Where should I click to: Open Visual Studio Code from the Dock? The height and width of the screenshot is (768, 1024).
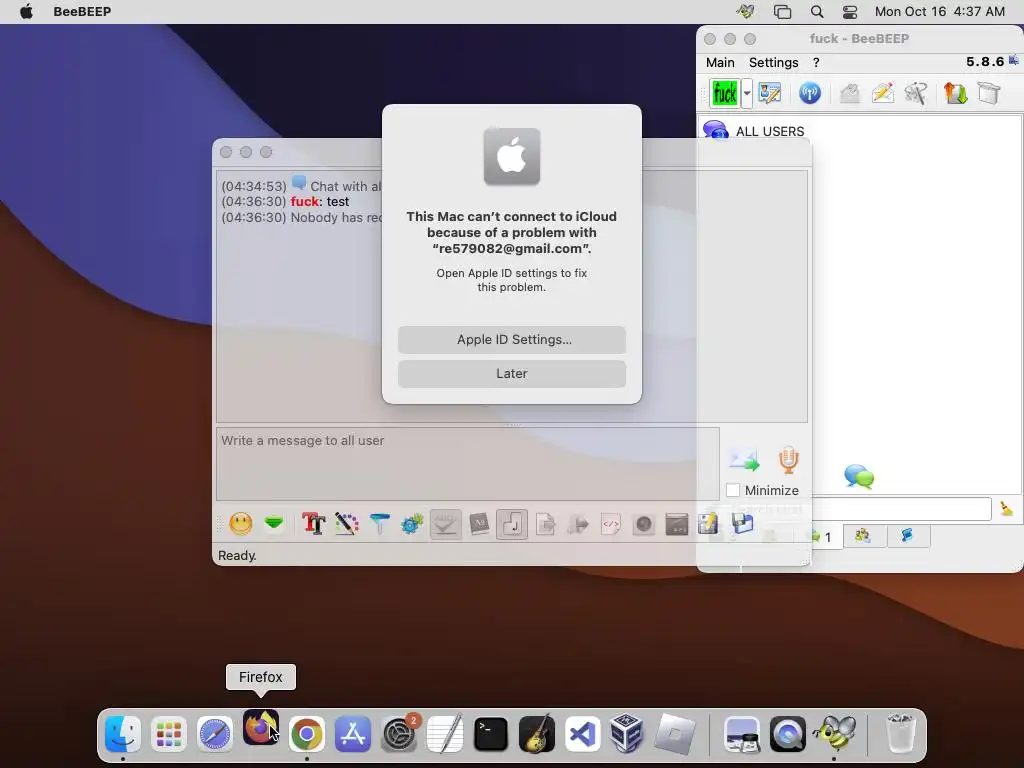(x=583, y=734)
